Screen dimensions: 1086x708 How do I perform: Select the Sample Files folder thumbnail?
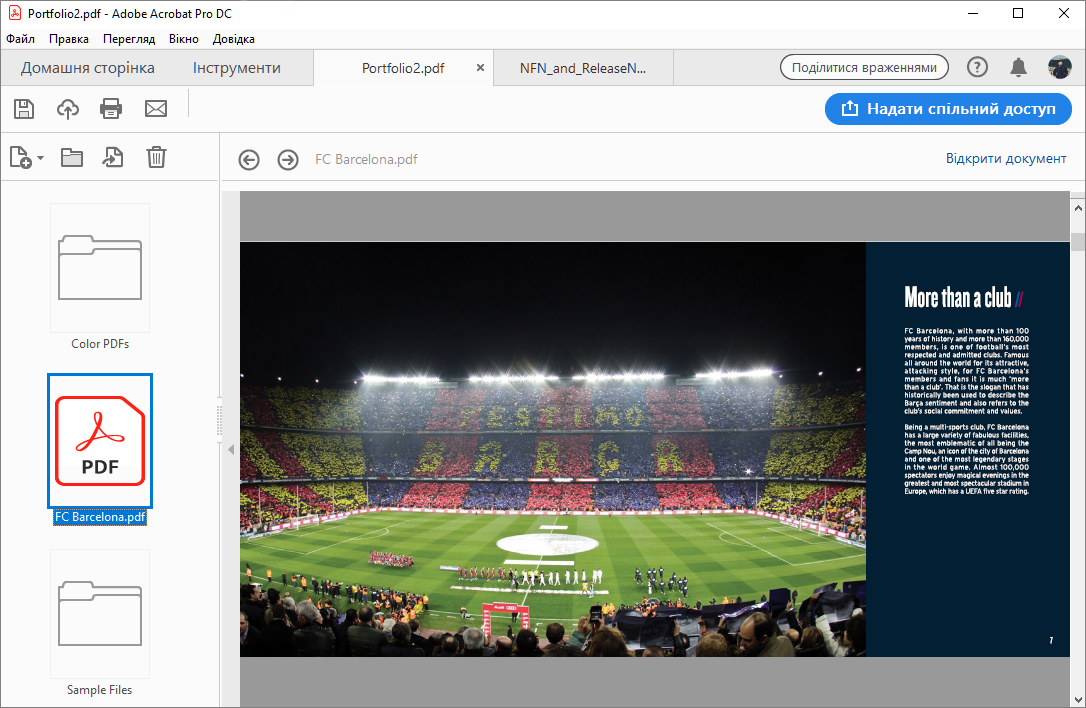(100, 614)
